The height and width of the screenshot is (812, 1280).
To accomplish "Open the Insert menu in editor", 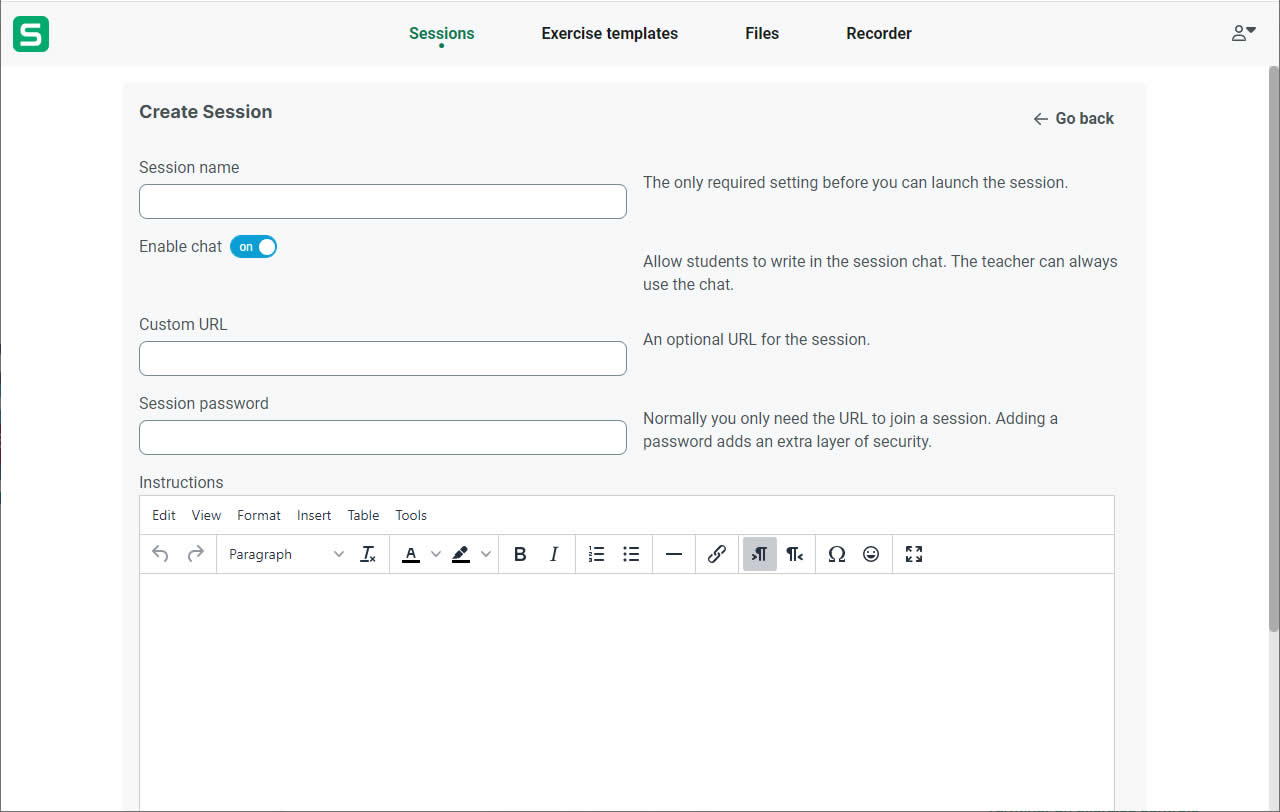I will [x=314, y=515].
